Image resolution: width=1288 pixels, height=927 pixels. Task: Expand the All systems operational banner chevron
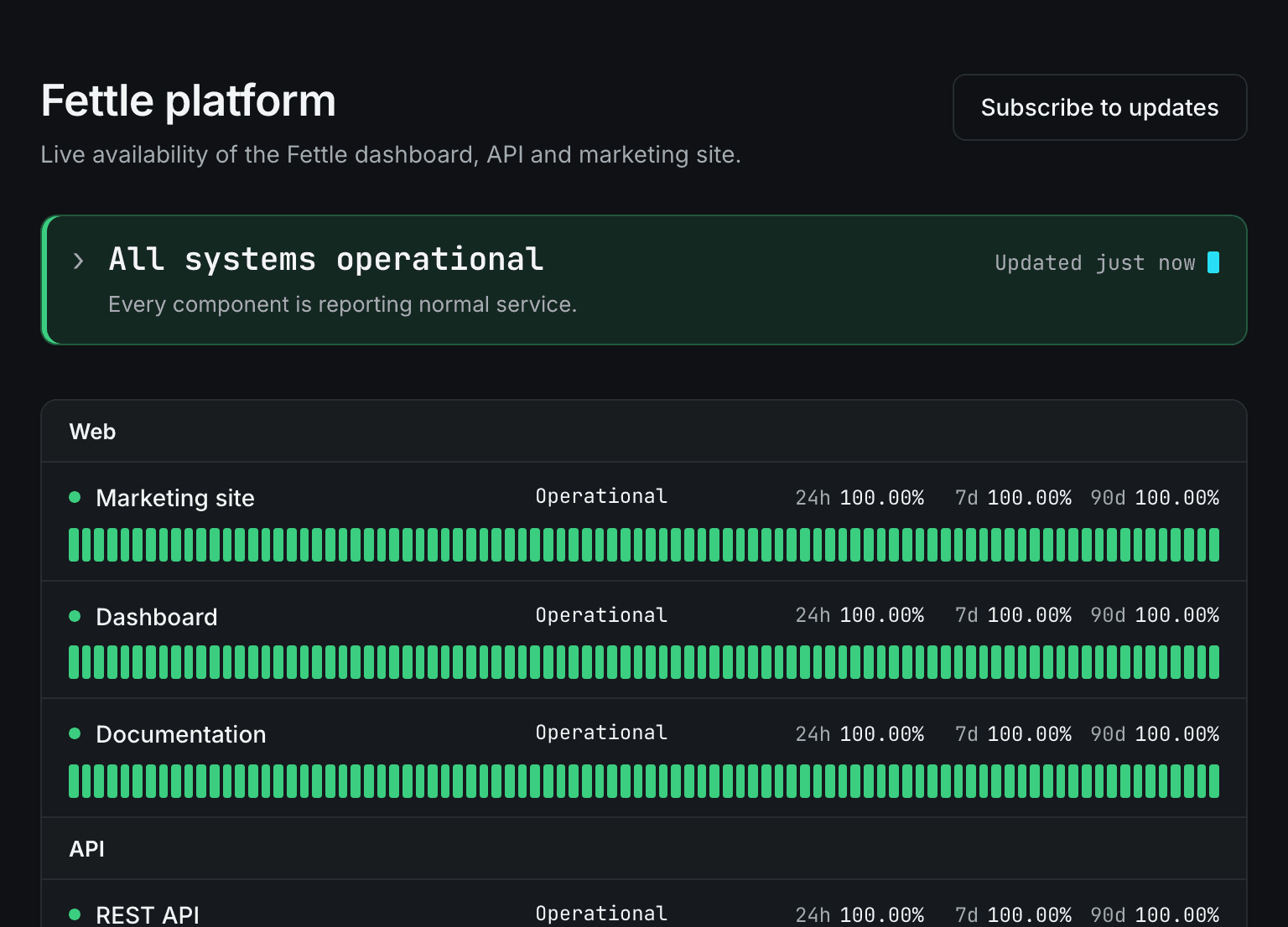(79, 261)
